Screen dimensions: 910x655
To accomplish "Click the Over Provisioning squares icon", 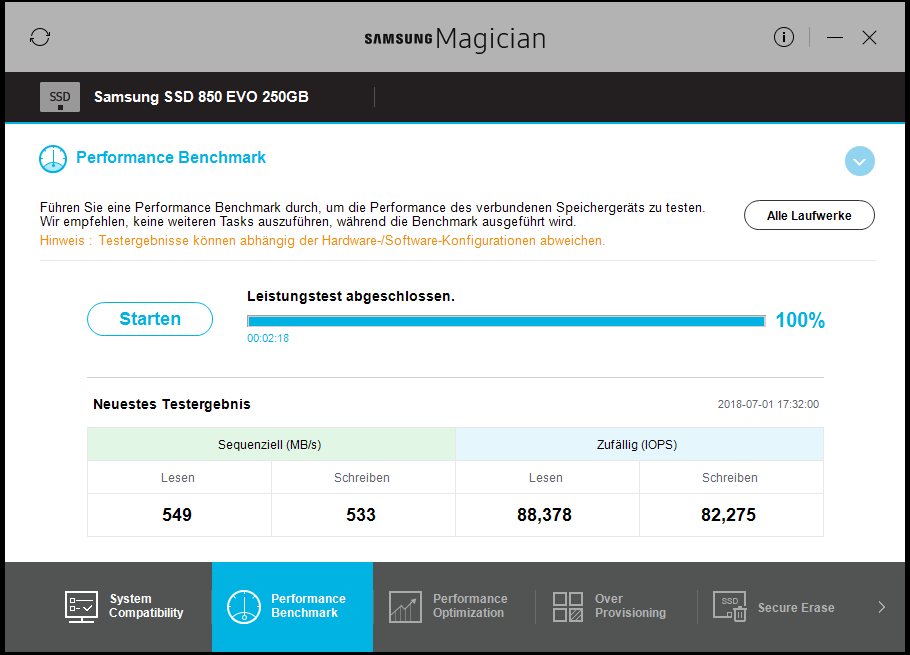I will tap(568, 607).
